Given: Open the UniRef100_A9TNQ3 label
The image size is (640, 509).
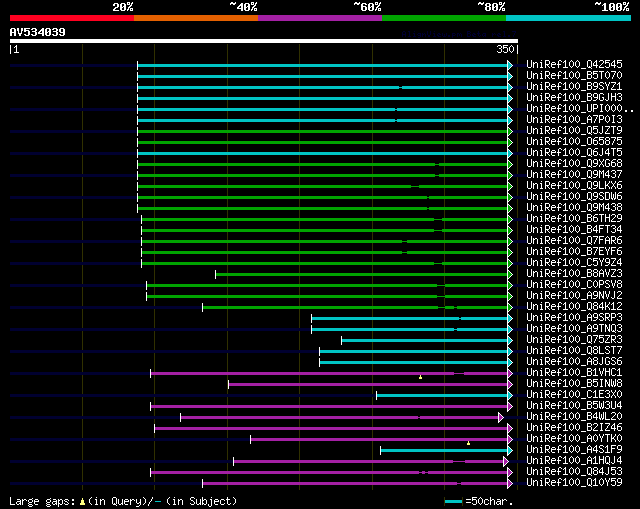Looking at the screenshot, I should 574,329.
